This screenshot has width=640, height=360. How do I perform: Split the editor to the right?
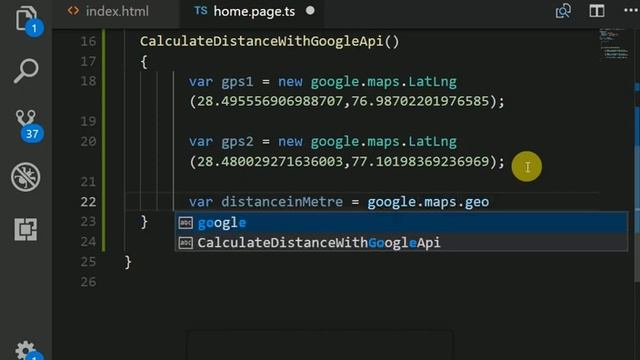(x=597, y=11)
